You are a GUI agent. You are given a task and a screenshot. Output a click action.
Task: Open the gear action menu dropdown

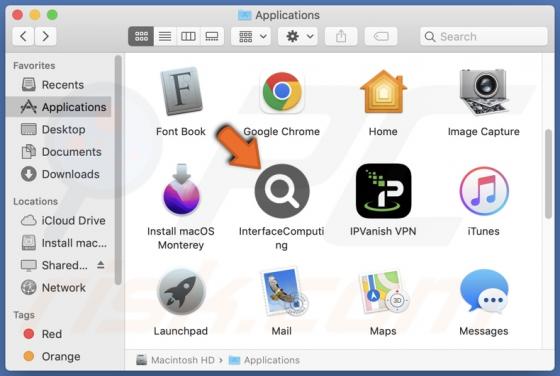[298, 36]
